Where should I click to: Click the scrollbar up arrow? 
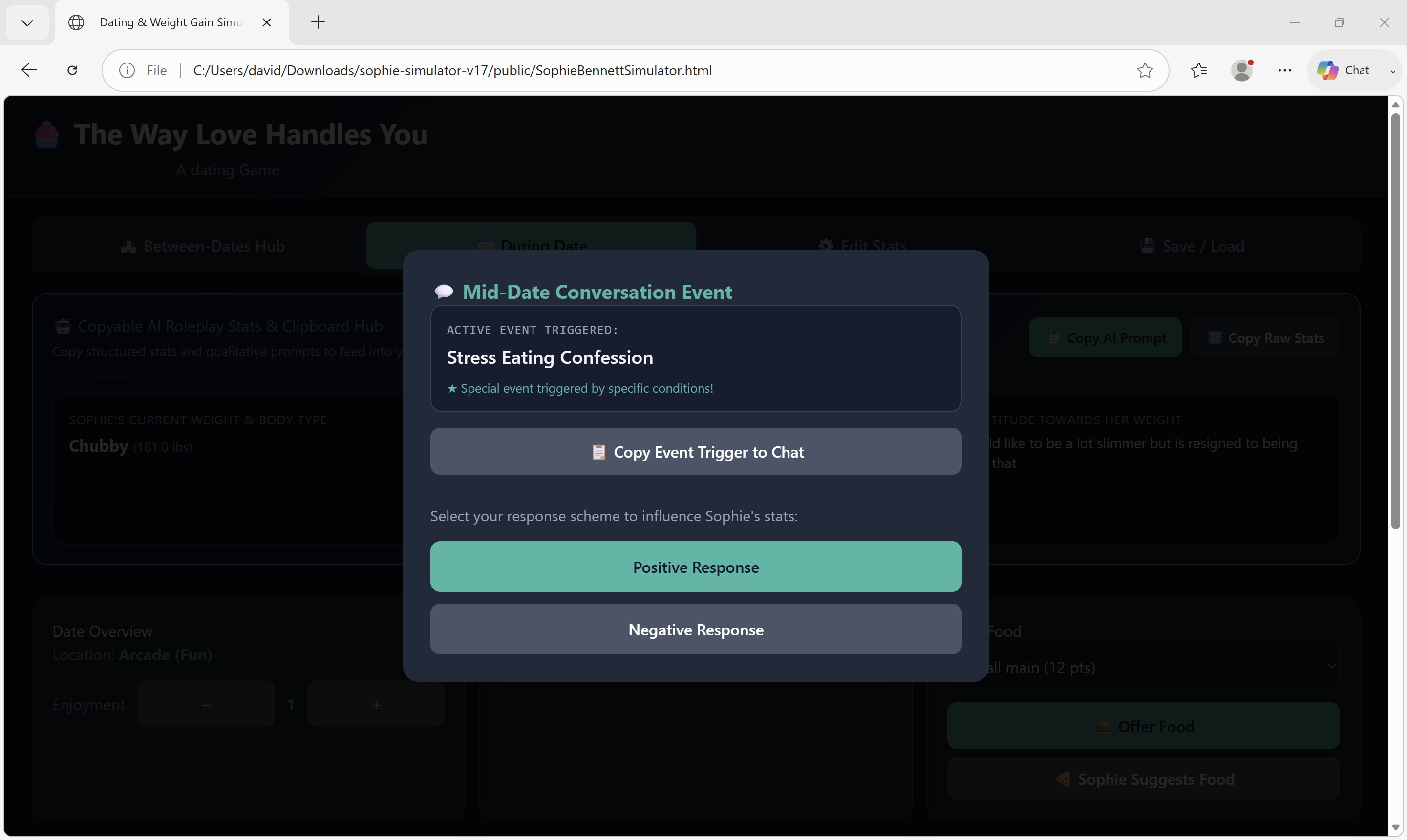tap(1396, 105)
